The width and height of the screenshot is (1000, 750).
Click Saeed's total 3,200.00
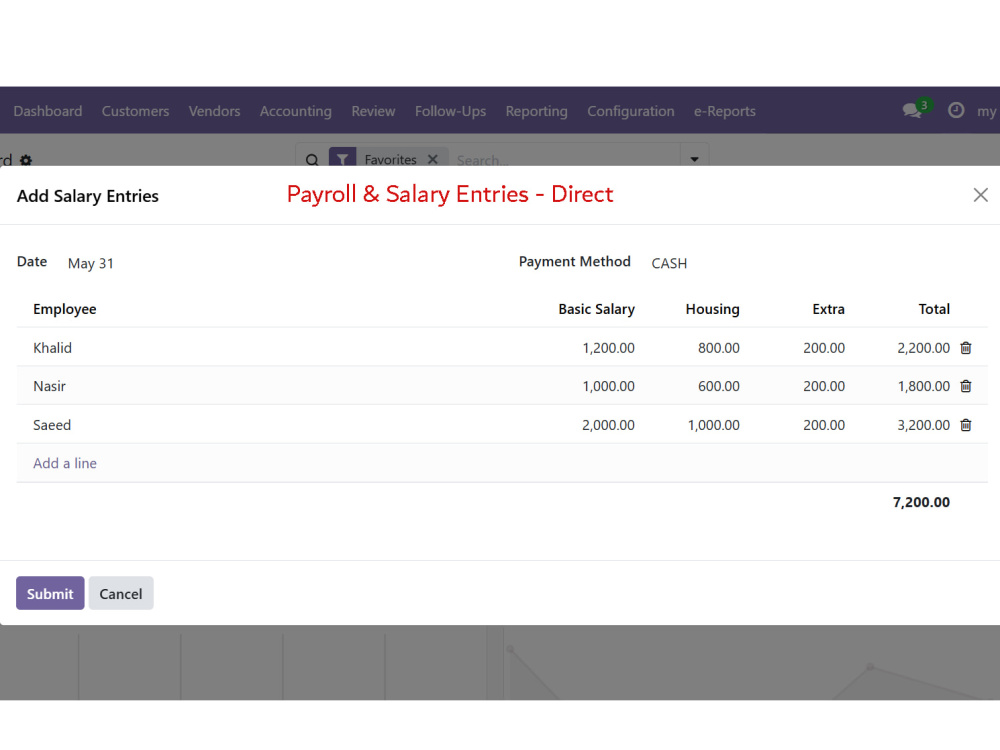click(923, 425)
